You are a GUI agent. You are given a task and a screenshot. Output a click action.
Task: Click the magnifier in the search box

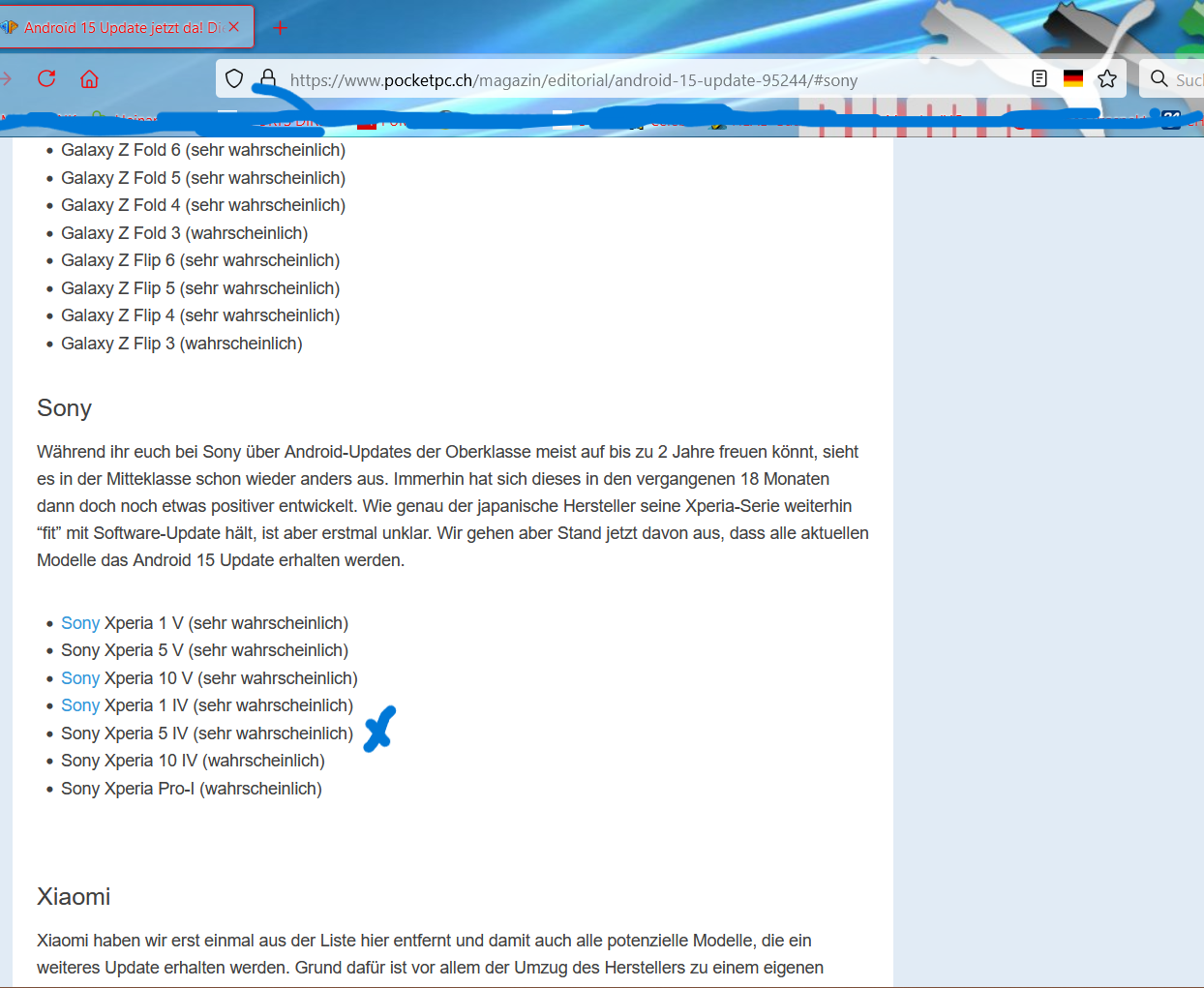click(1159, 78)
